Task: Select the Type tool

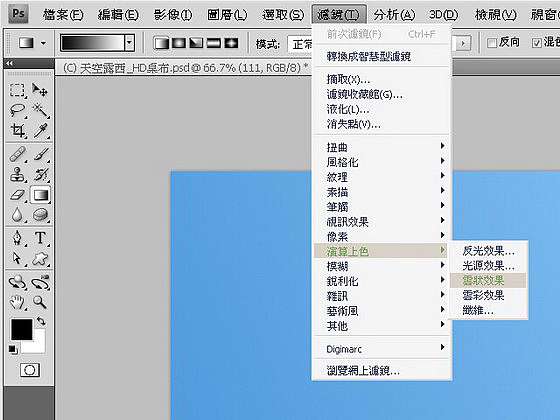Action: (x=40, y=238)
